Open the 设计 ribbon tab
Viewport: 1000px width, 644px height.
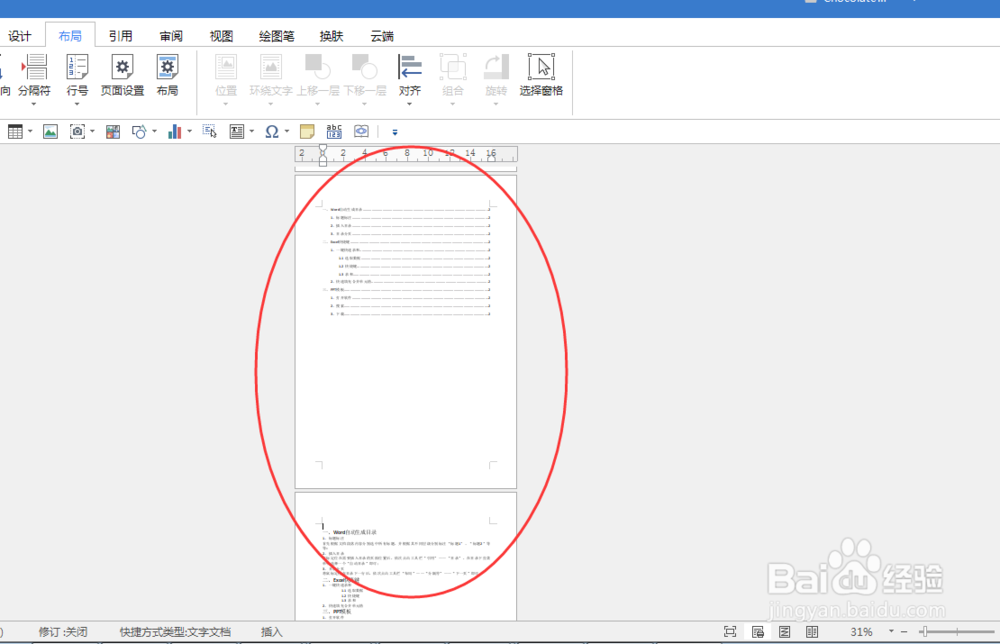(19, 36)
